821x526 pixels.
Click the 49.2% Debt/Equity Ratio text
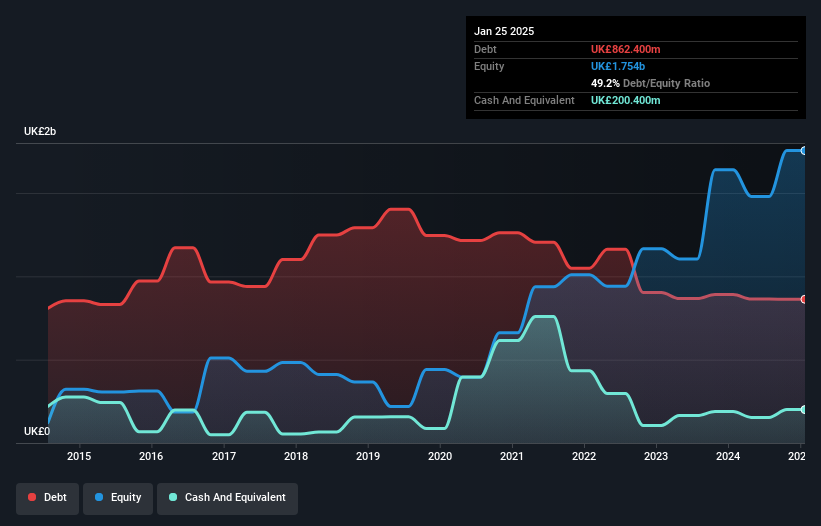pos(650,83)
